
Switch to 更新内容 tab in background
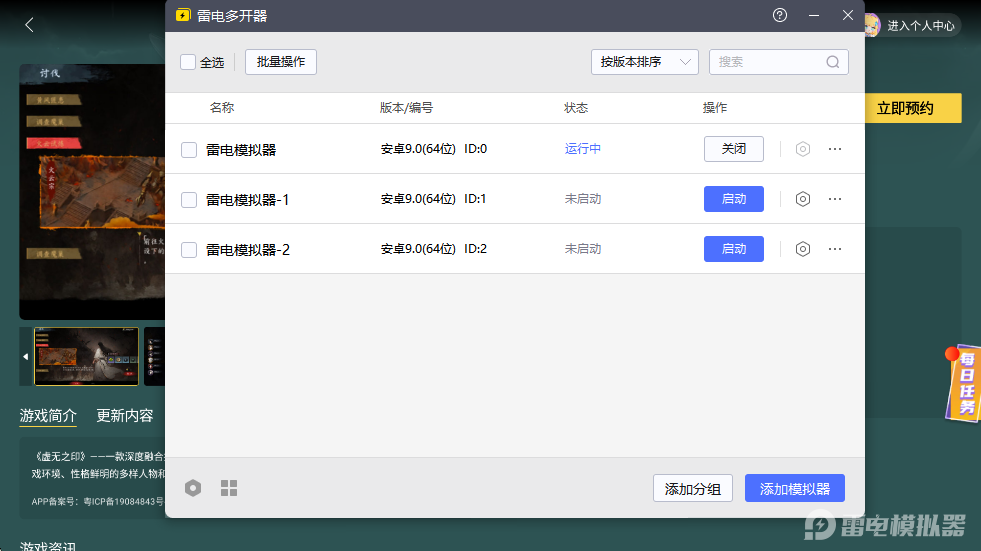pyautogui.click(x=125, y=416)
